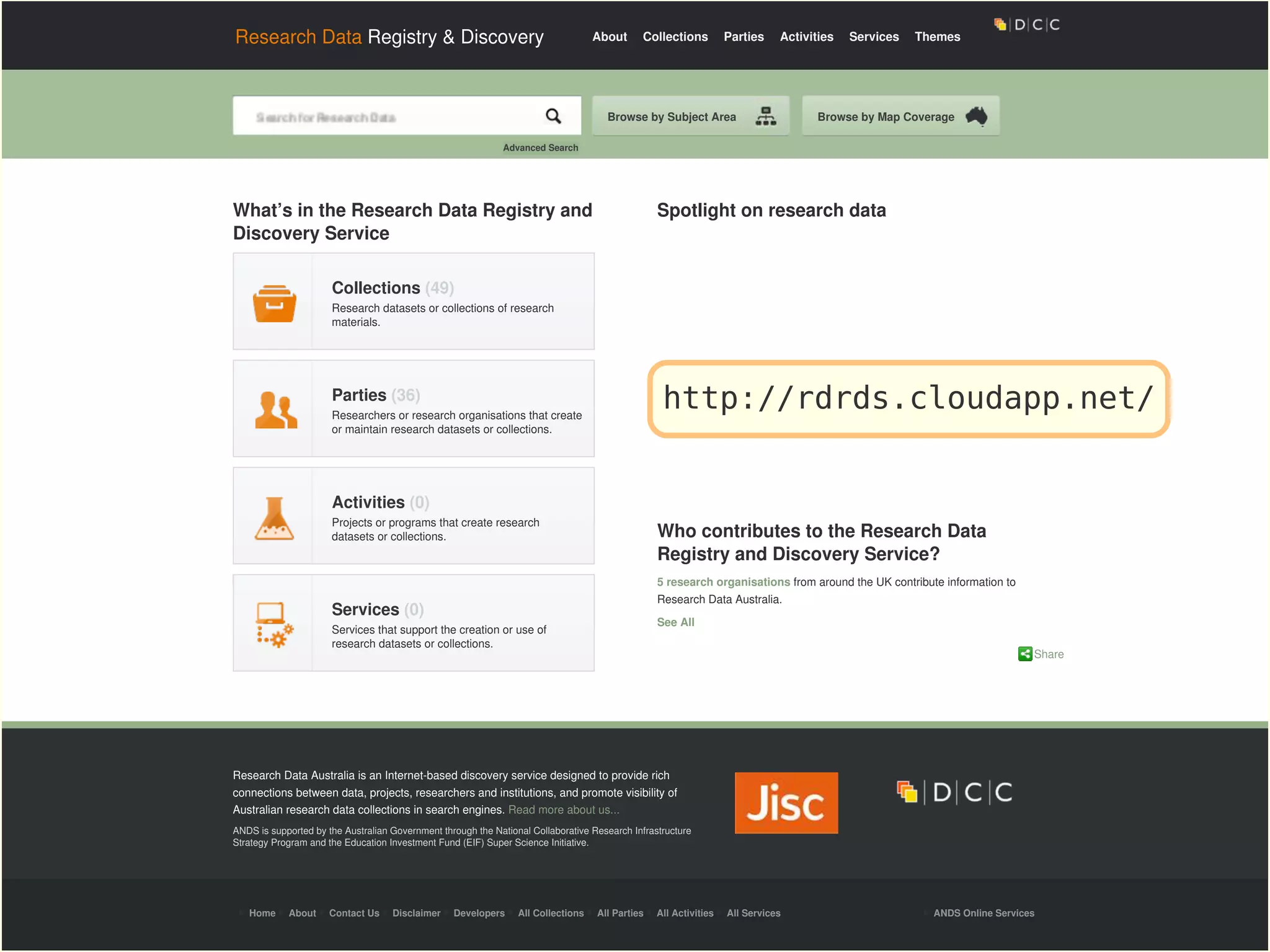The width and height of the screenshot is (1270, 952).
Task: Click the orange Collections archive box icon
Action: [274, 303]
